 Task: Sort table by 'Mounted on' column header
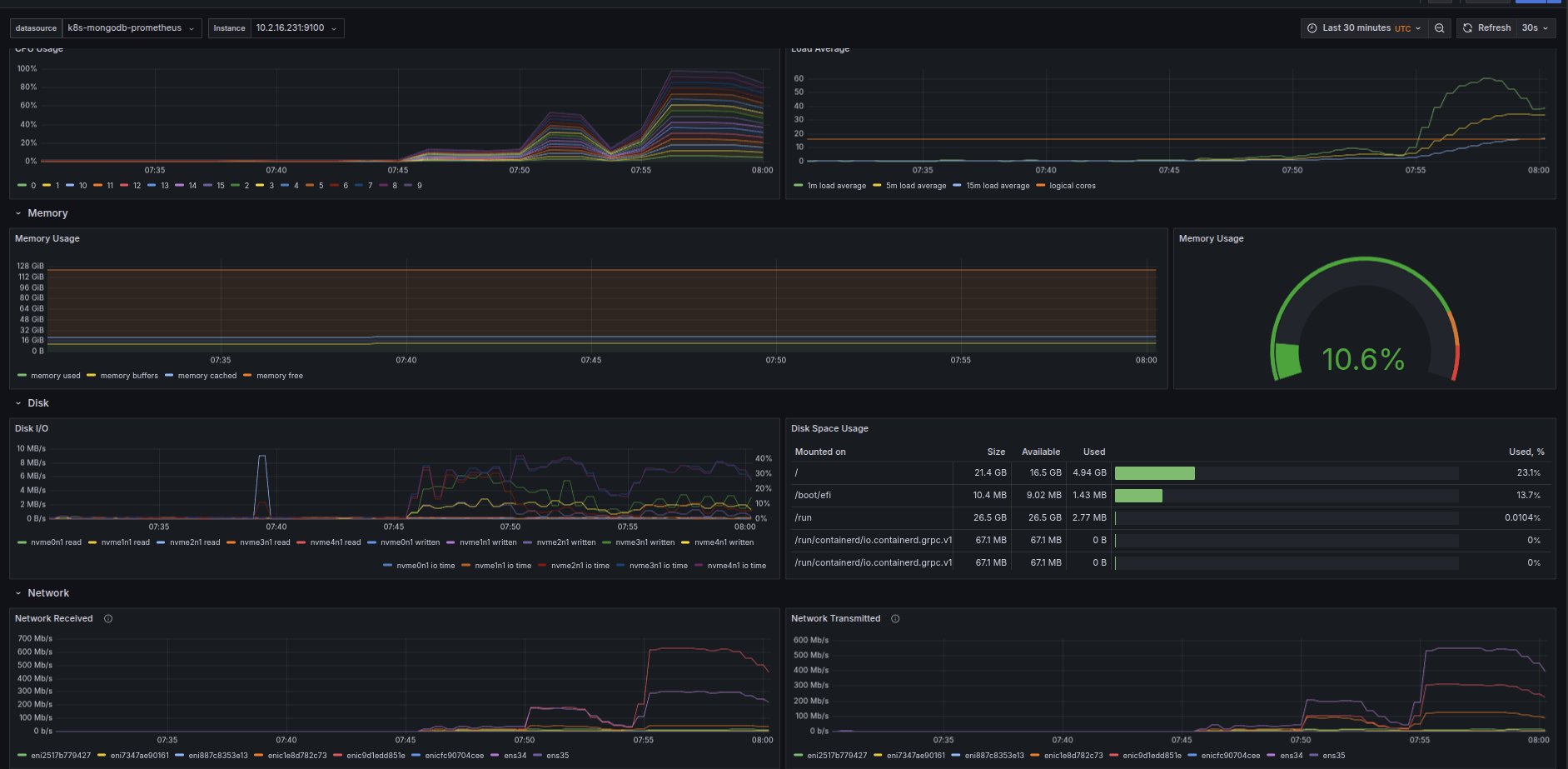click(820, 452)
